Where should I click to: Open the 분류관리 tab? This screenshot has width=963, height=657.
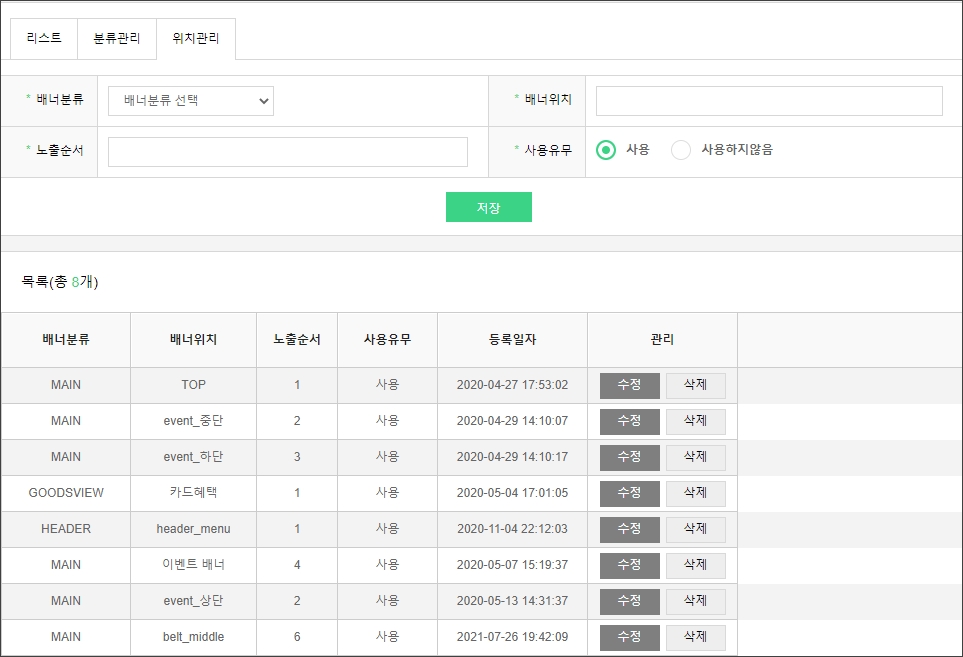[117, 39]
